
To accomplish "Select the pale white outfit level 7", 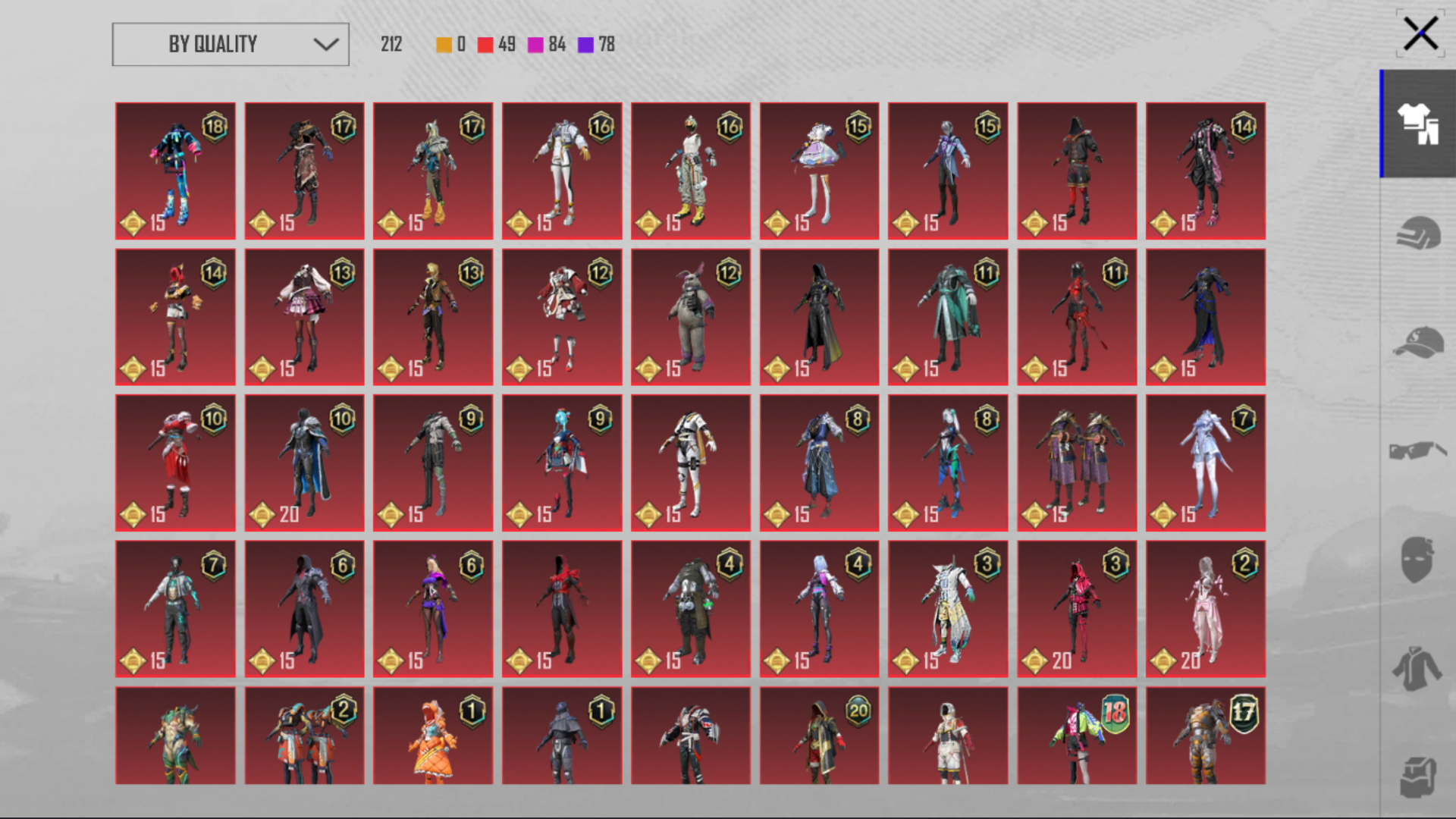I will (x=1206, y=463).
